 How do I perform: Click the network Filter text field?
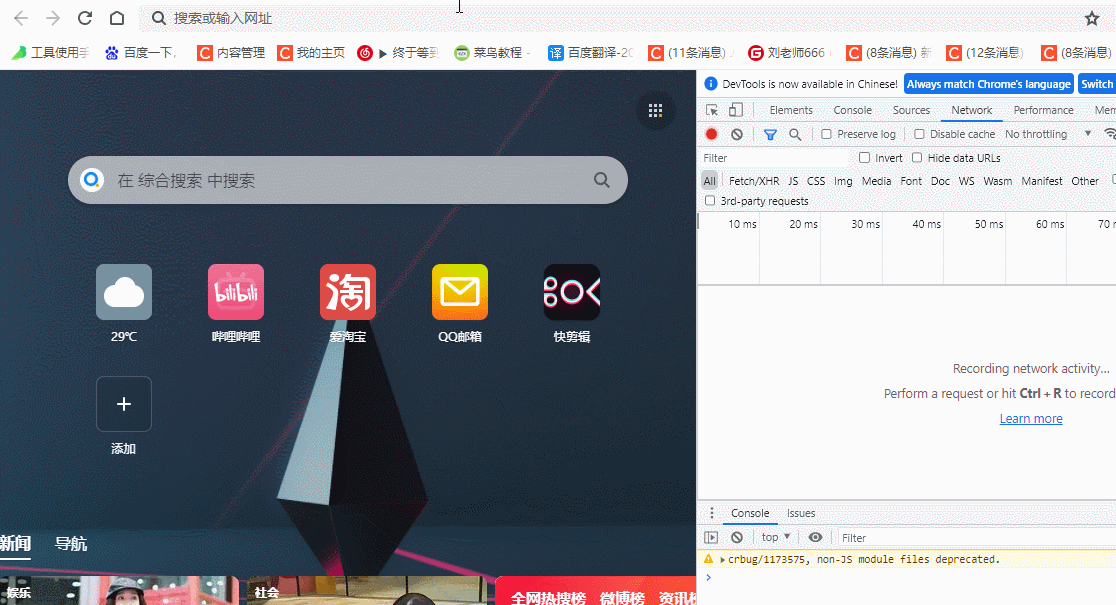(x=776, y=158)
